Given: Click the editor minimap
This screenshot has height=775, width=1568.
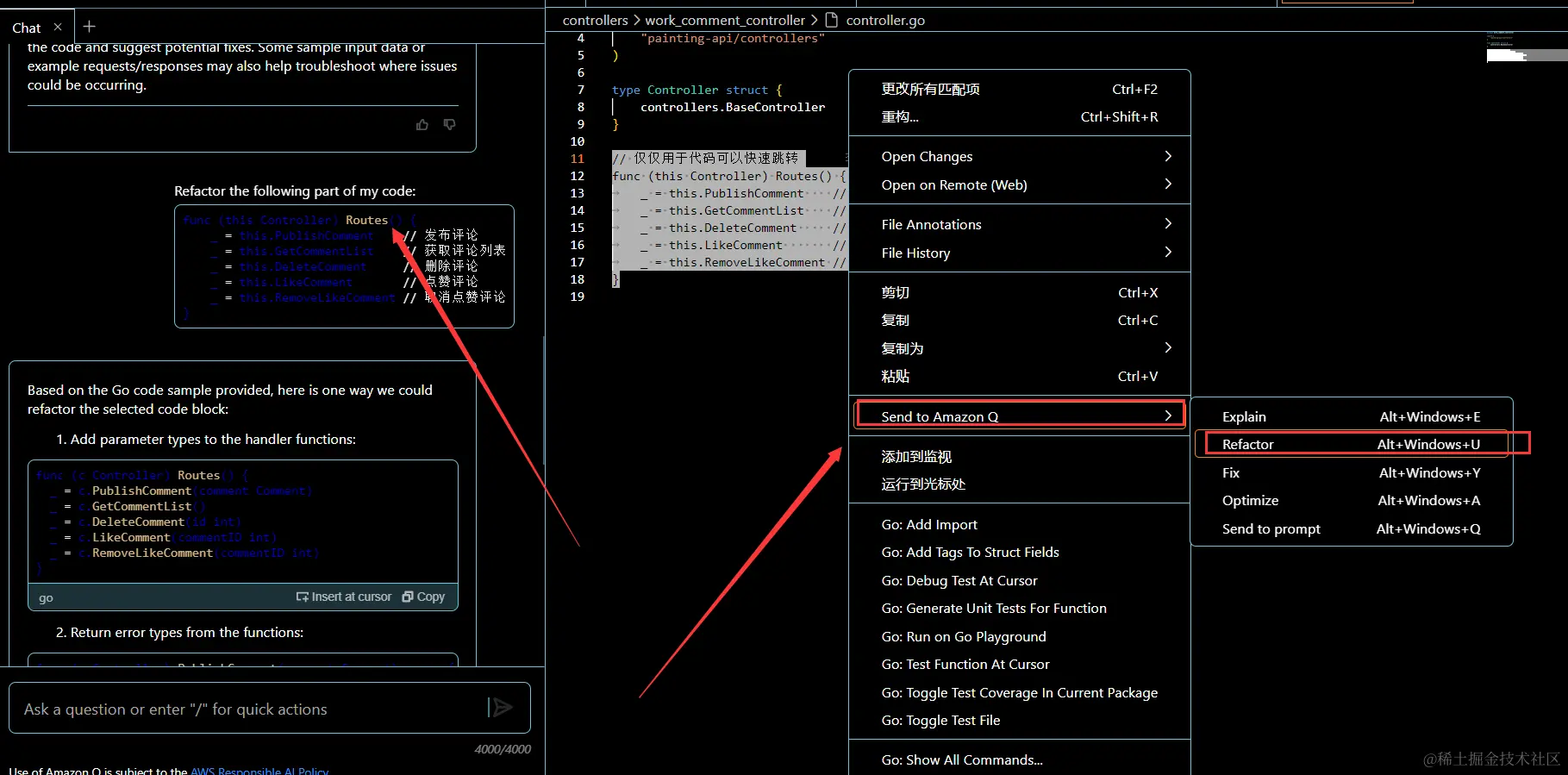Looking at the screenshot, I should click(x=1527, y=47).
